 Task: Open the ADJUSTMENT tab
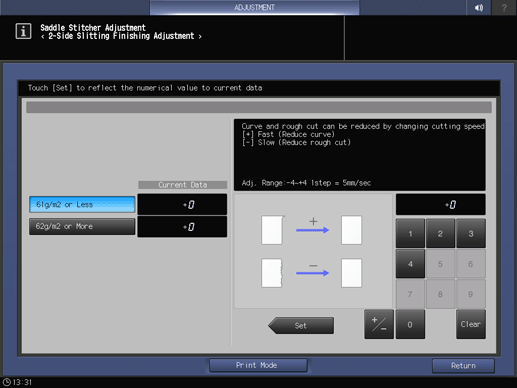coord(254,7)
